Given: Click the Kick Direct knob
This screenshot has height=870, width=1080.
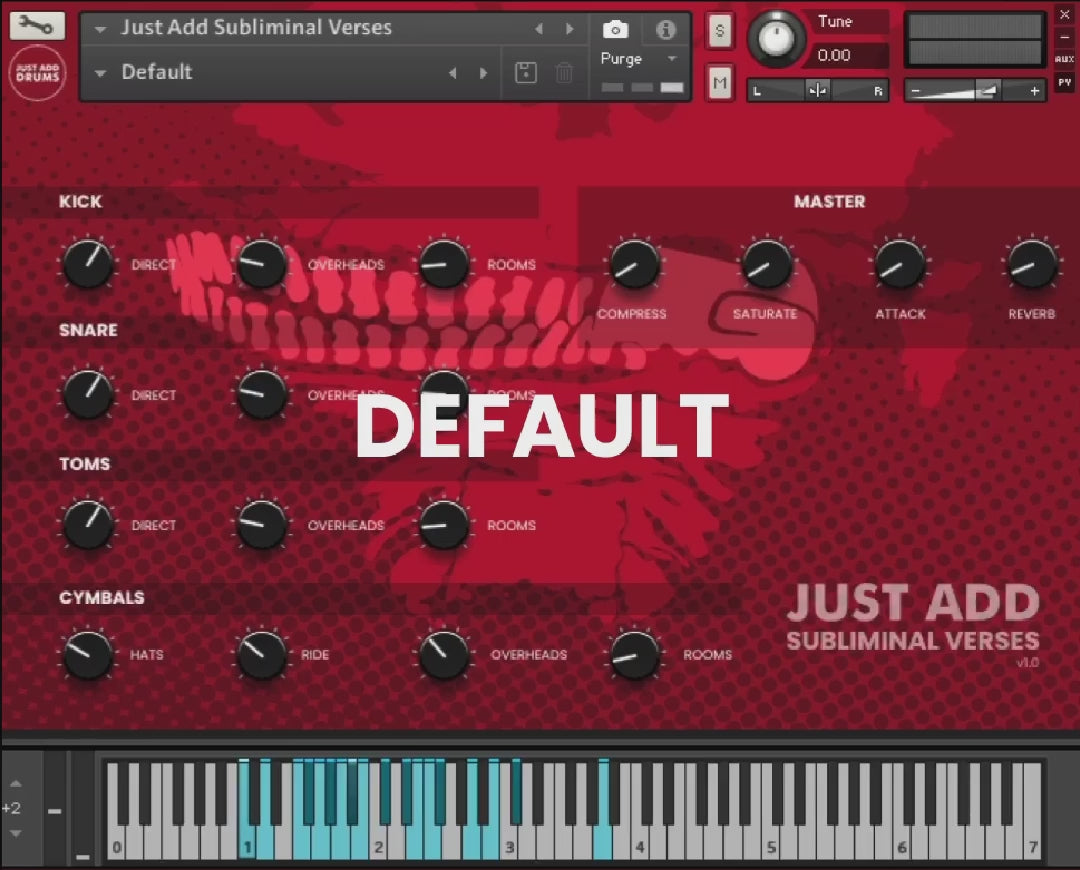Looking at the screenshot, I should (88, 264).
